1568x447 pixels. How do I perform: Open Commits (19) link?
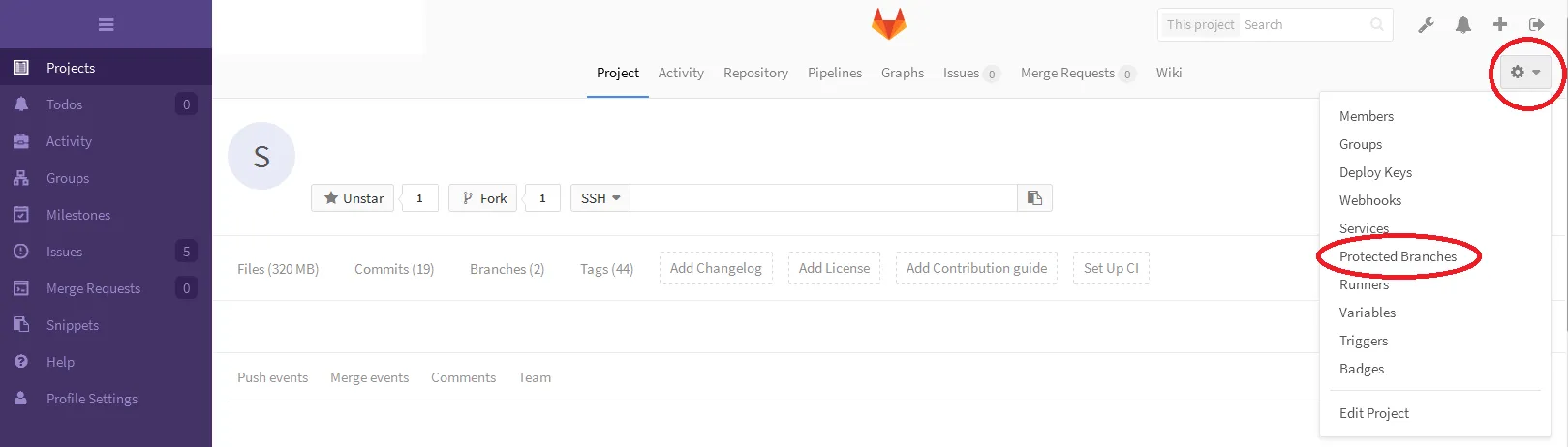coord(394,269)
